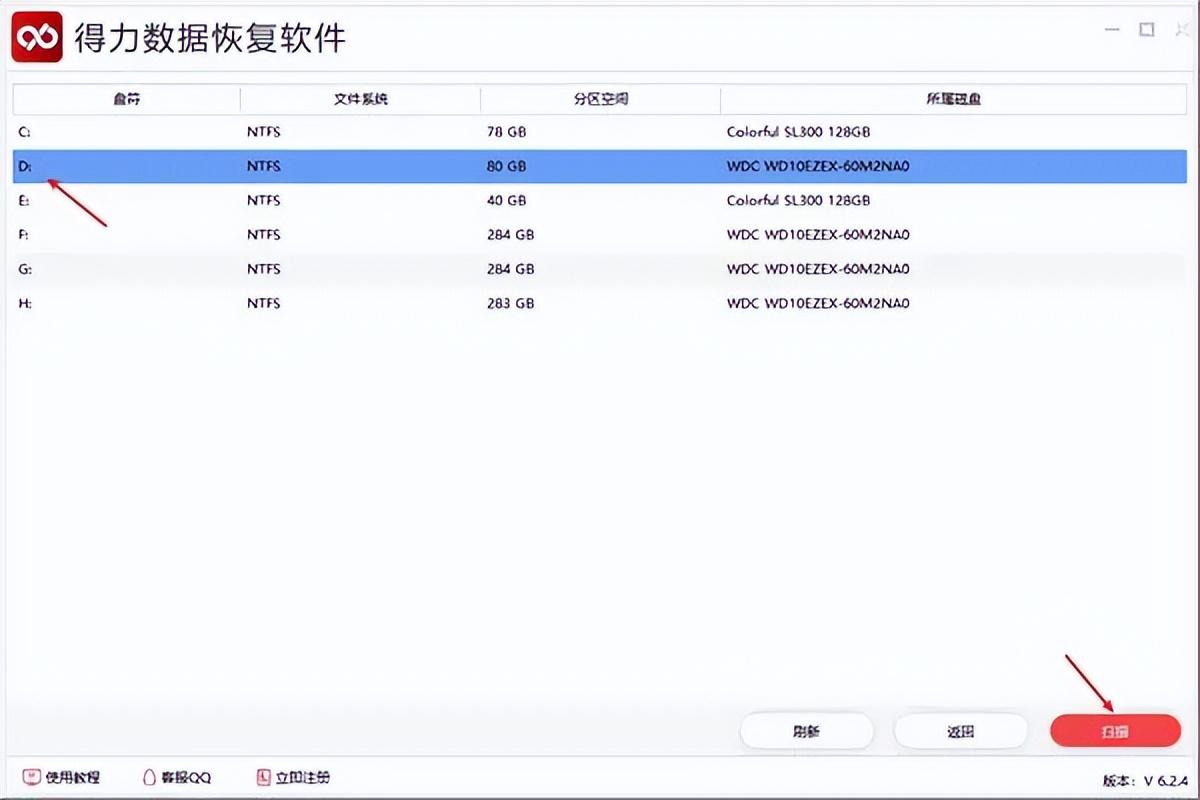Click the 40 GB partition size
1200x800 pixels.
pos(506,201)
